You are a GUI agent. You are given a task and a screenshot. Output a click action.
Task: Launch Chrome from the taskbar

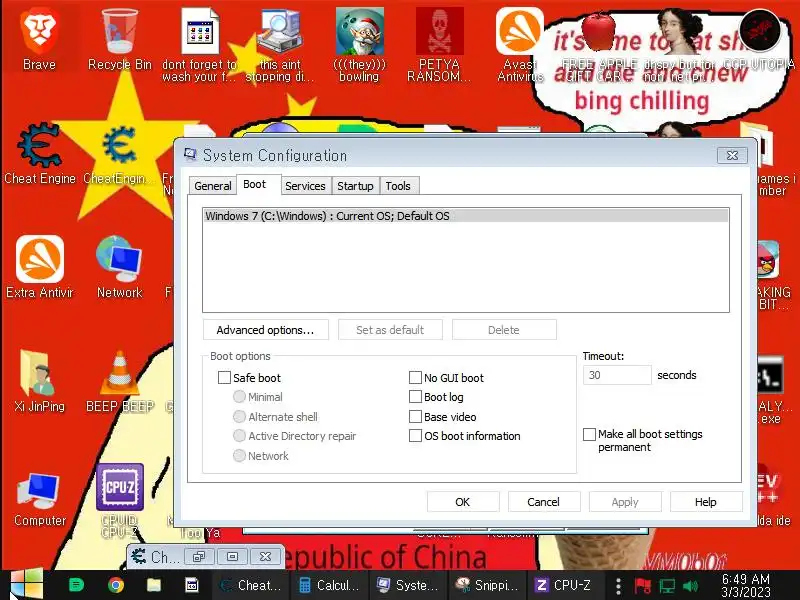coord(116,585)
